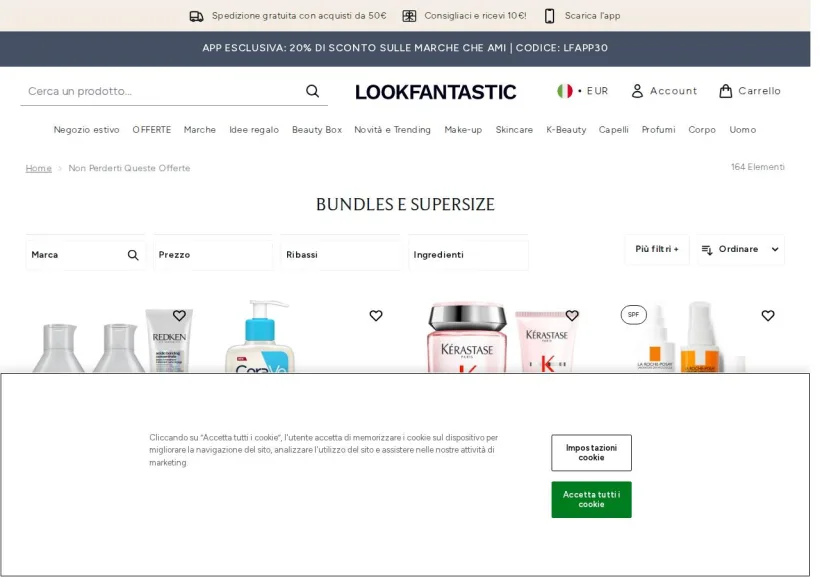Click the shopping bag cart icon

click(x=725, y=91)
